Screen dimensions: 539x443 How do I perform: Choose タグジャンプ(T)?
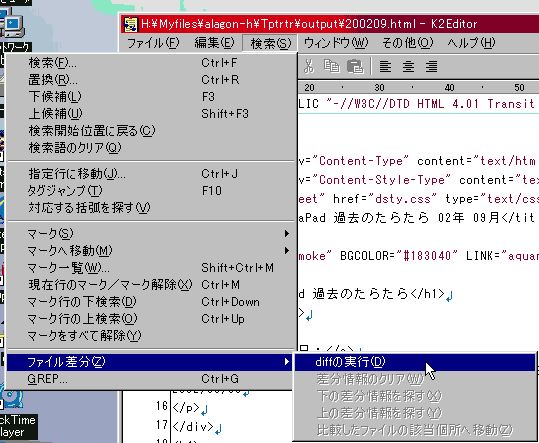[x=150, y=191]
